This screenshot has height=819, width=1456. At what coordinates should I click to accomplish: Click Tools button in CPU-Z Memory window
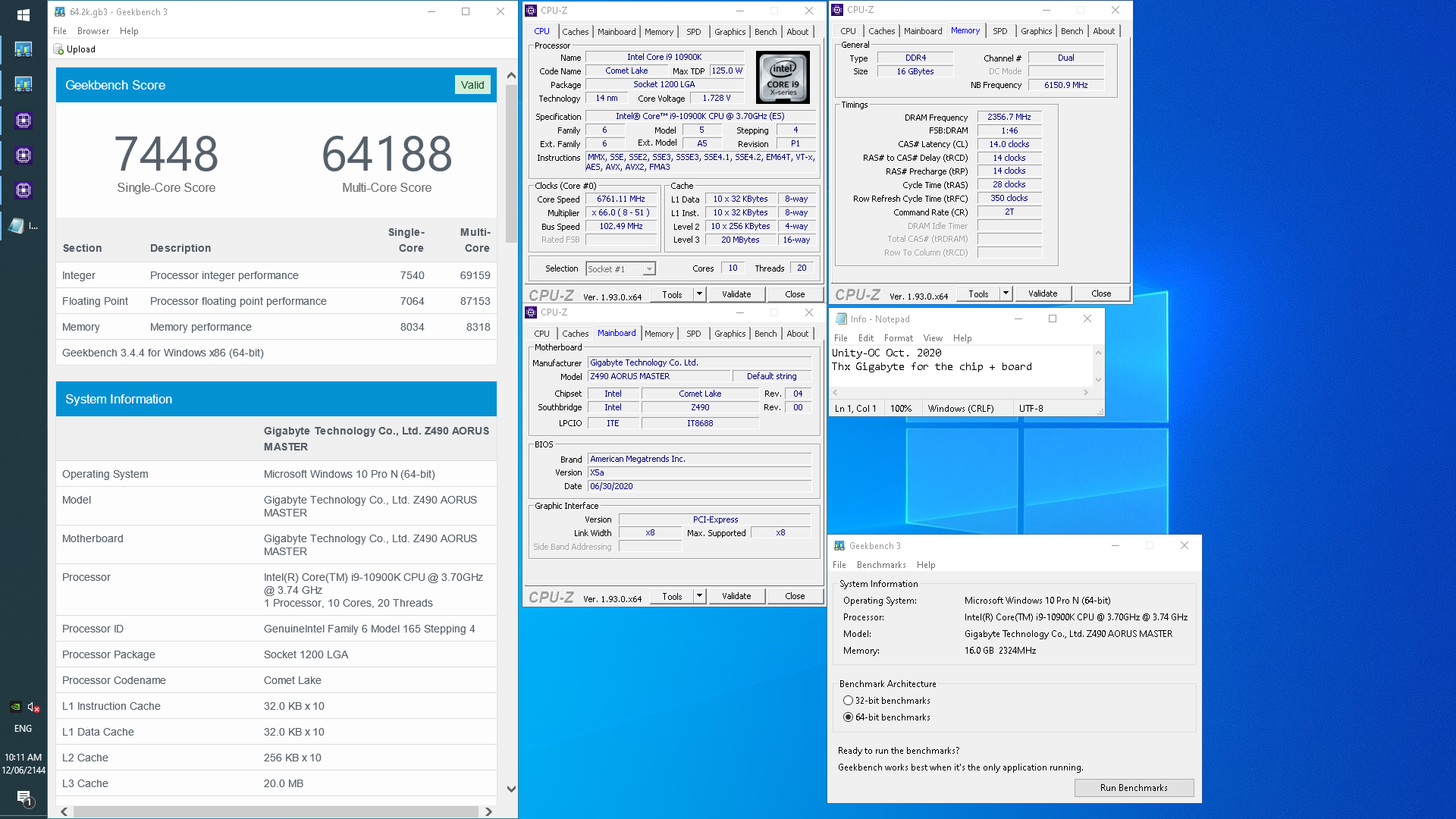pos(978,293)
